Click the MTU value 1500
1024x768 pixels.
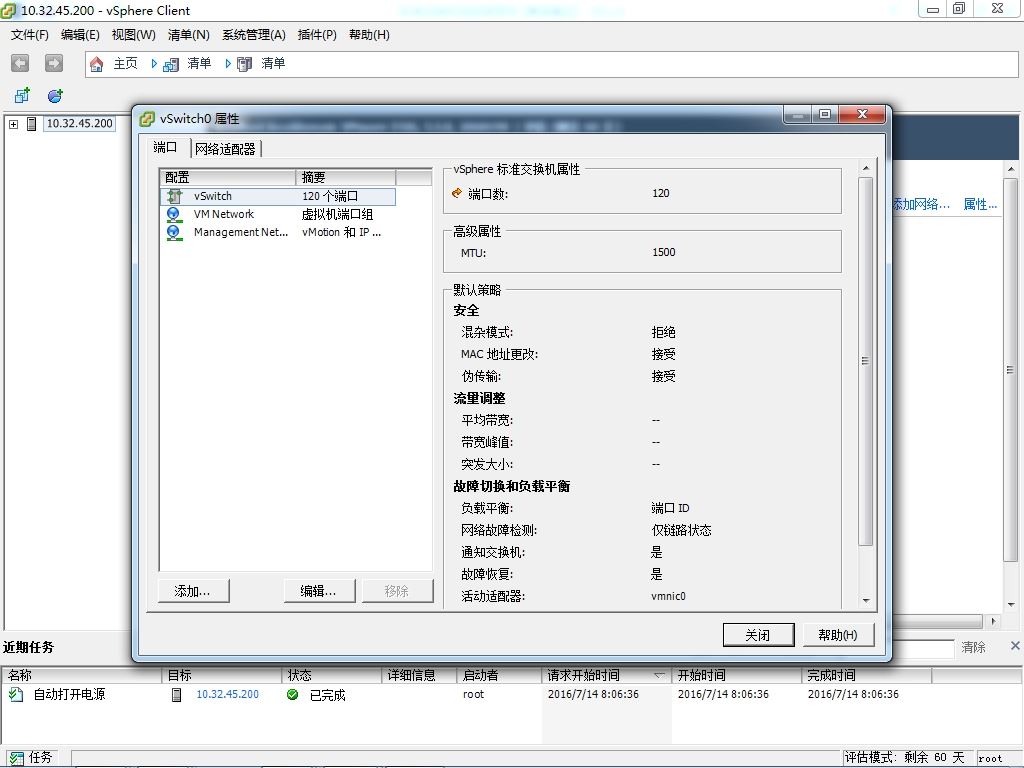point(664,252)
